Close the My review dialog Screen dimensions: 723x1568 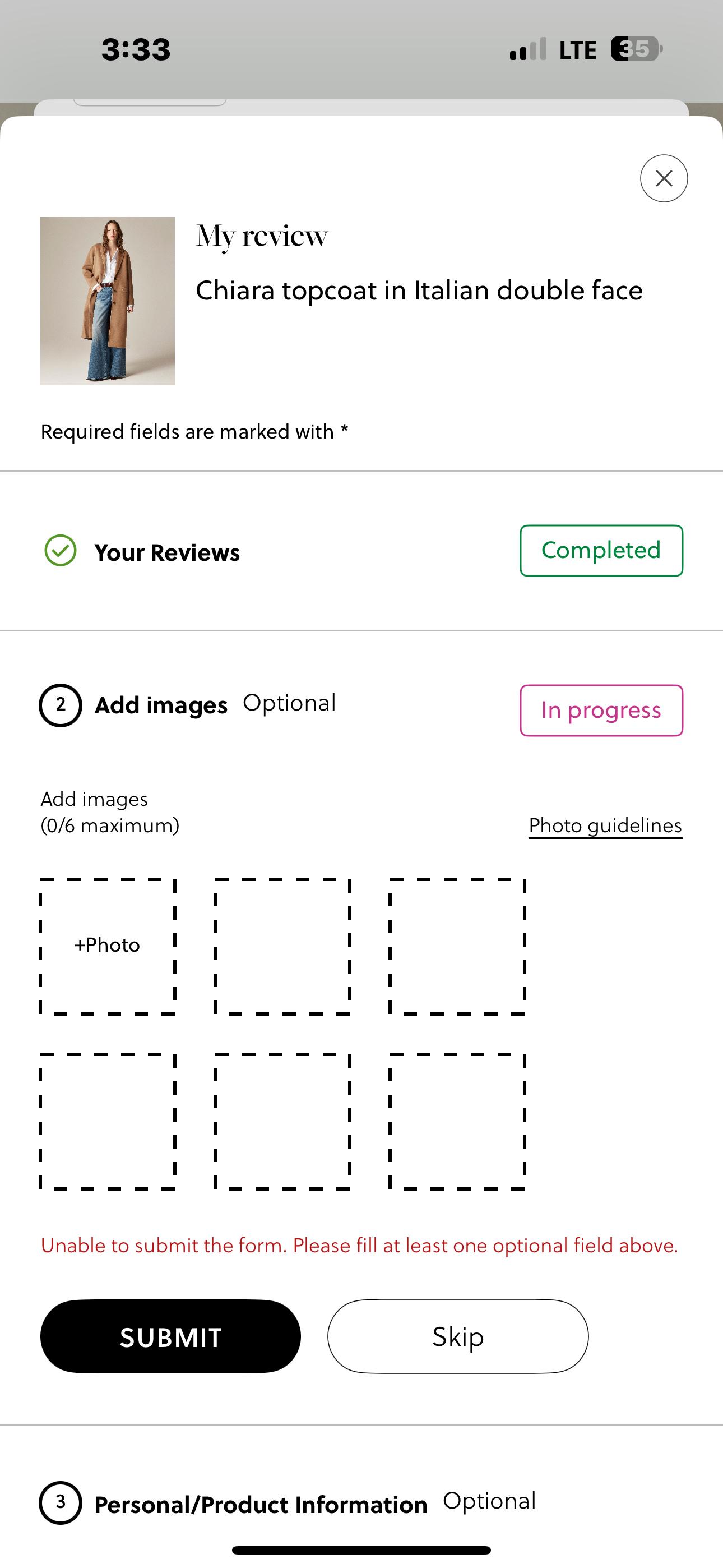(664, 178)
